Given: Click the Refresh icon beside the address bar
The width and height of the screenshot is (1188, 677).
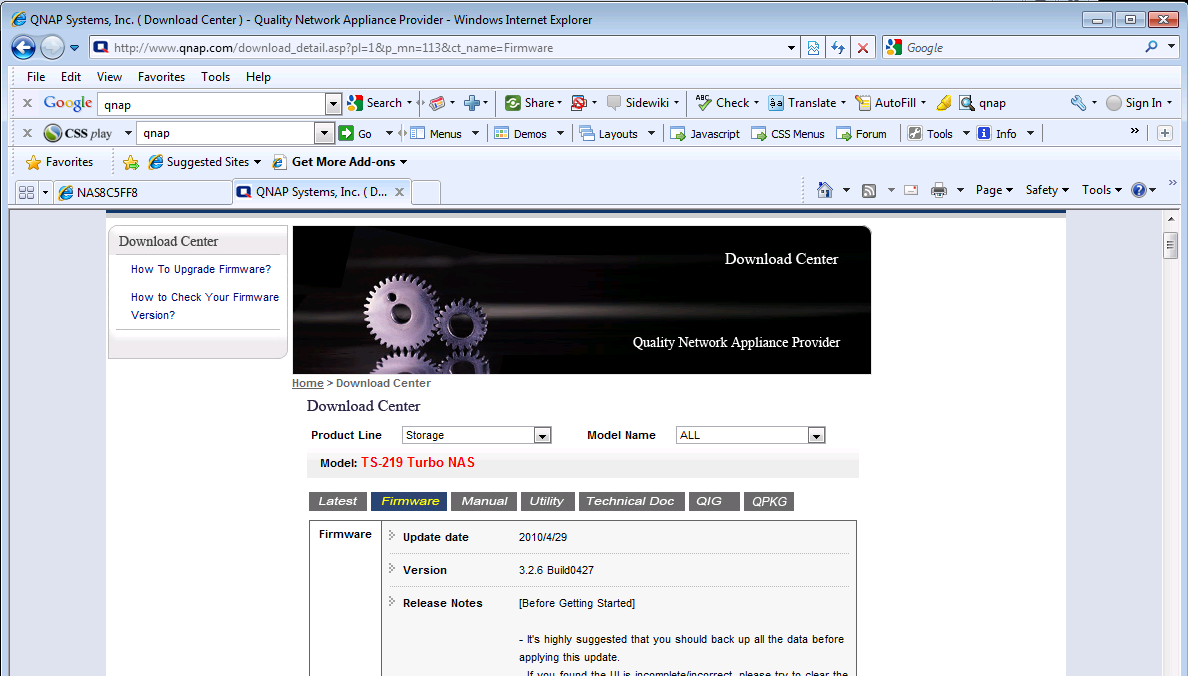Looking at the screenshot, I should coord(837,48).
